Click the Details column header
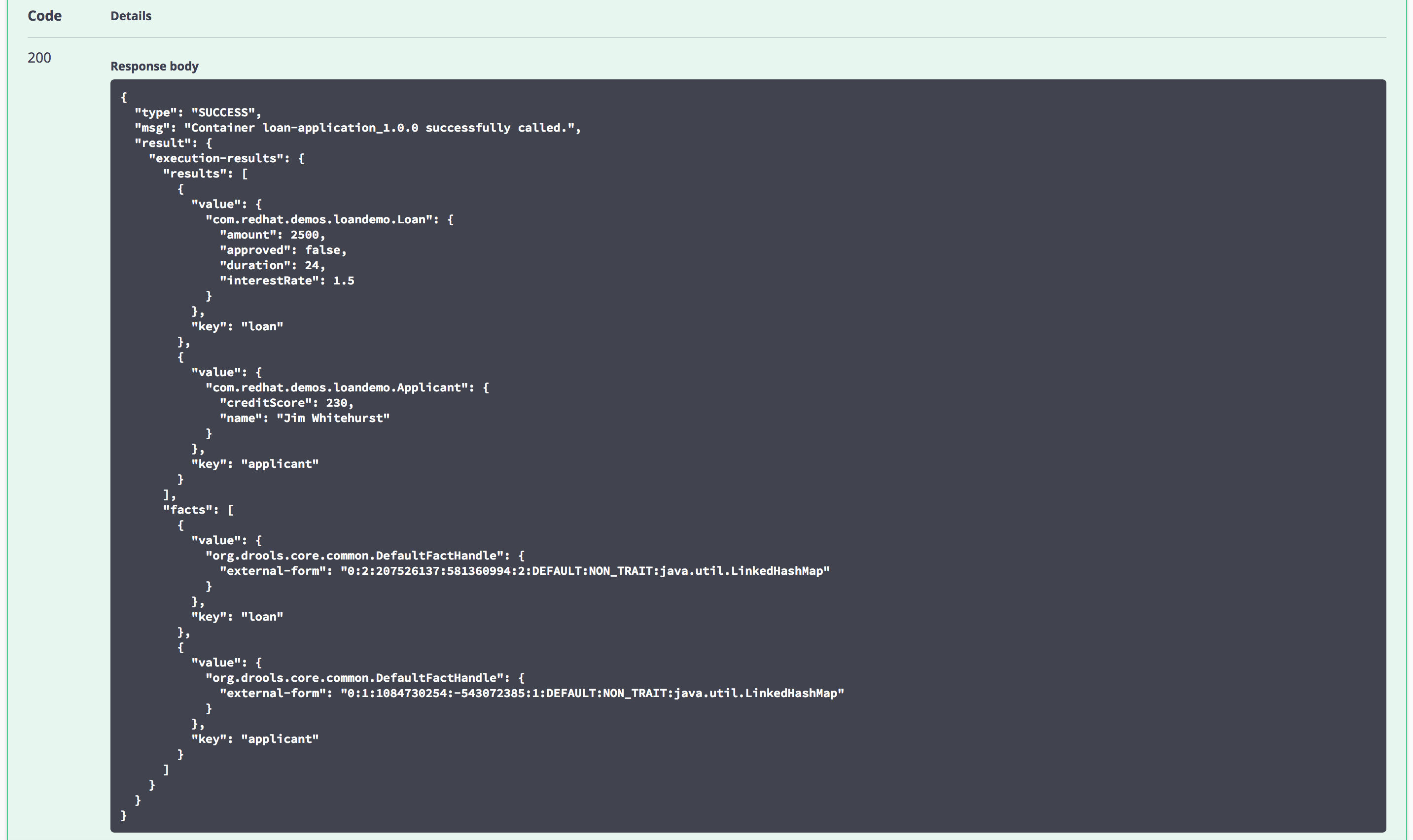The image size is (1413, 840). point(131,16)
